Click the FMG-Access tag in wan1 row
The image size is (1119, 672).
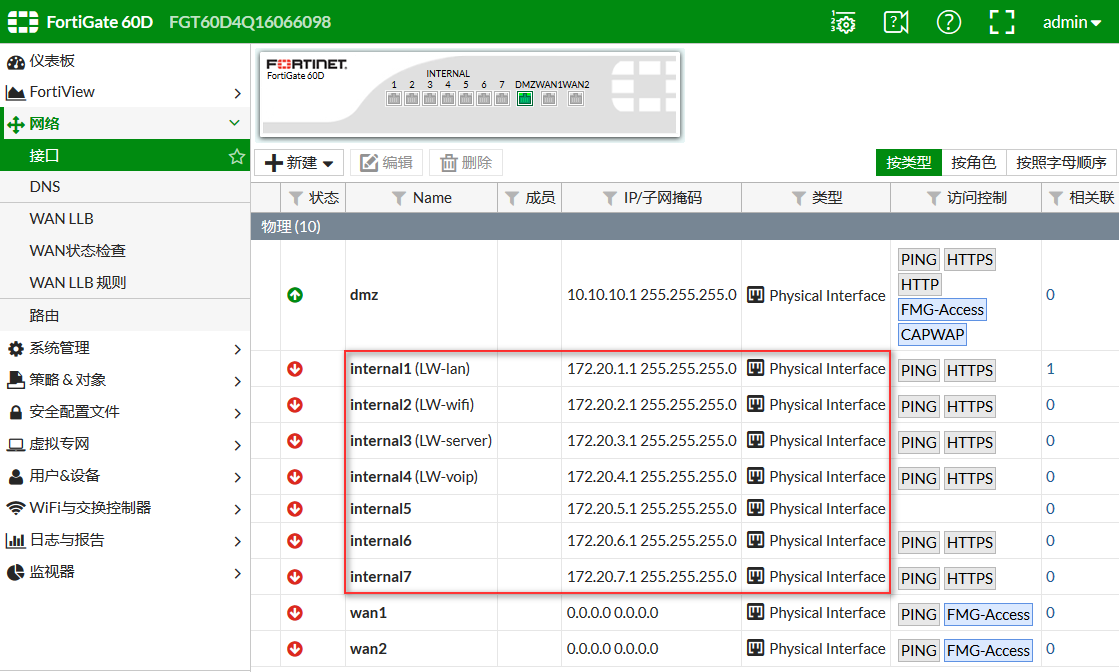(988, 614)
